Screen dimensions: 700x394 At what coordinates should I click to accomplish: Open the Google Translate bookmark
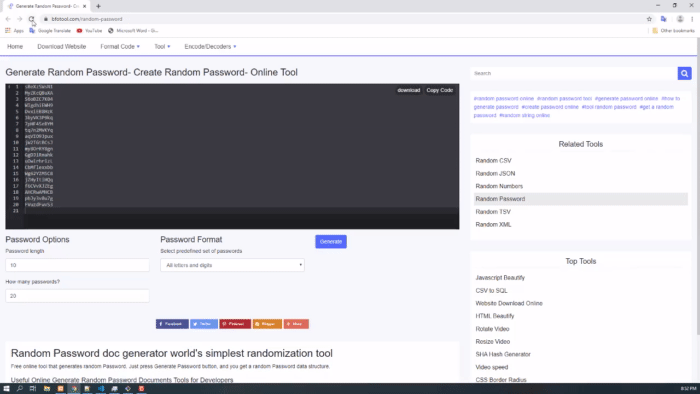pos(50,31)
